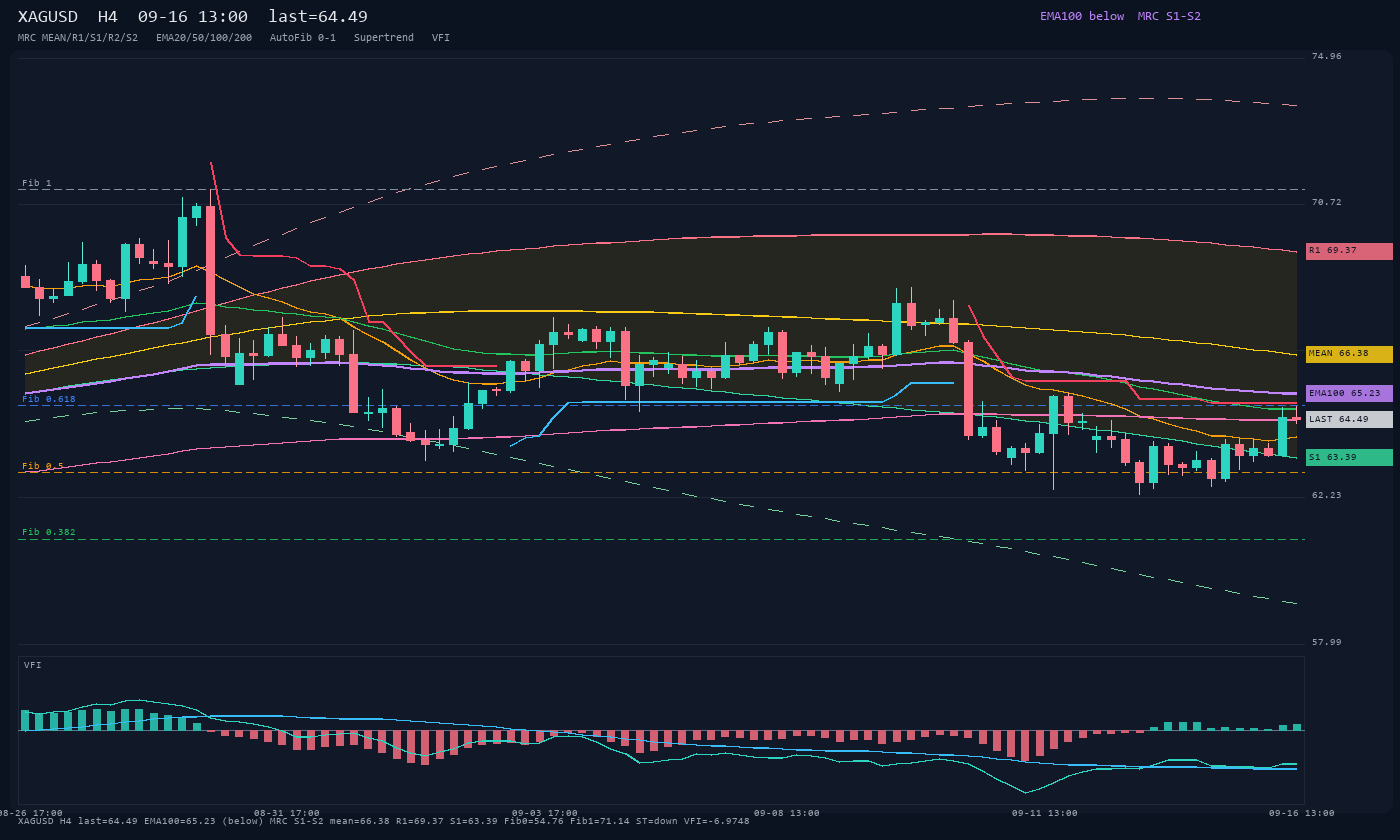
Task: Click the AutoFib 0-1 legend entry
Action: (x=303, y=38)
